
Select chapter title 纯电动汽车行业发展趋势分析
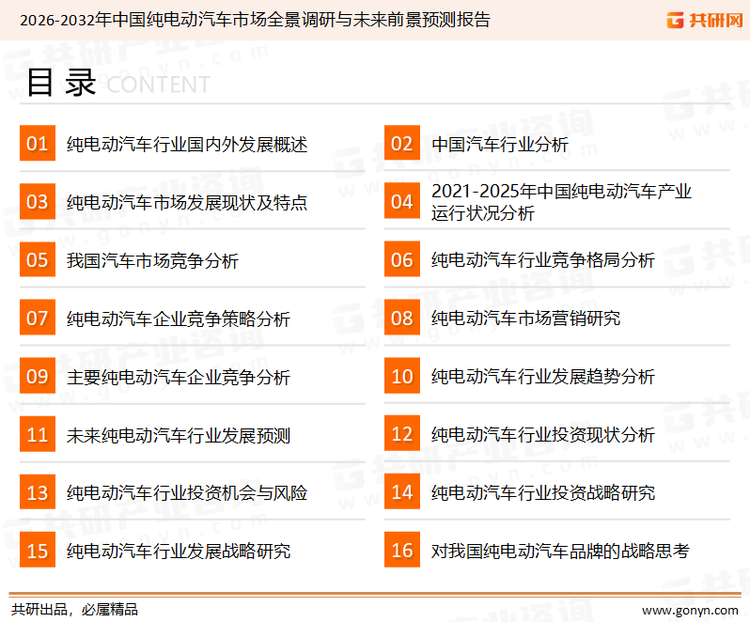543,377
